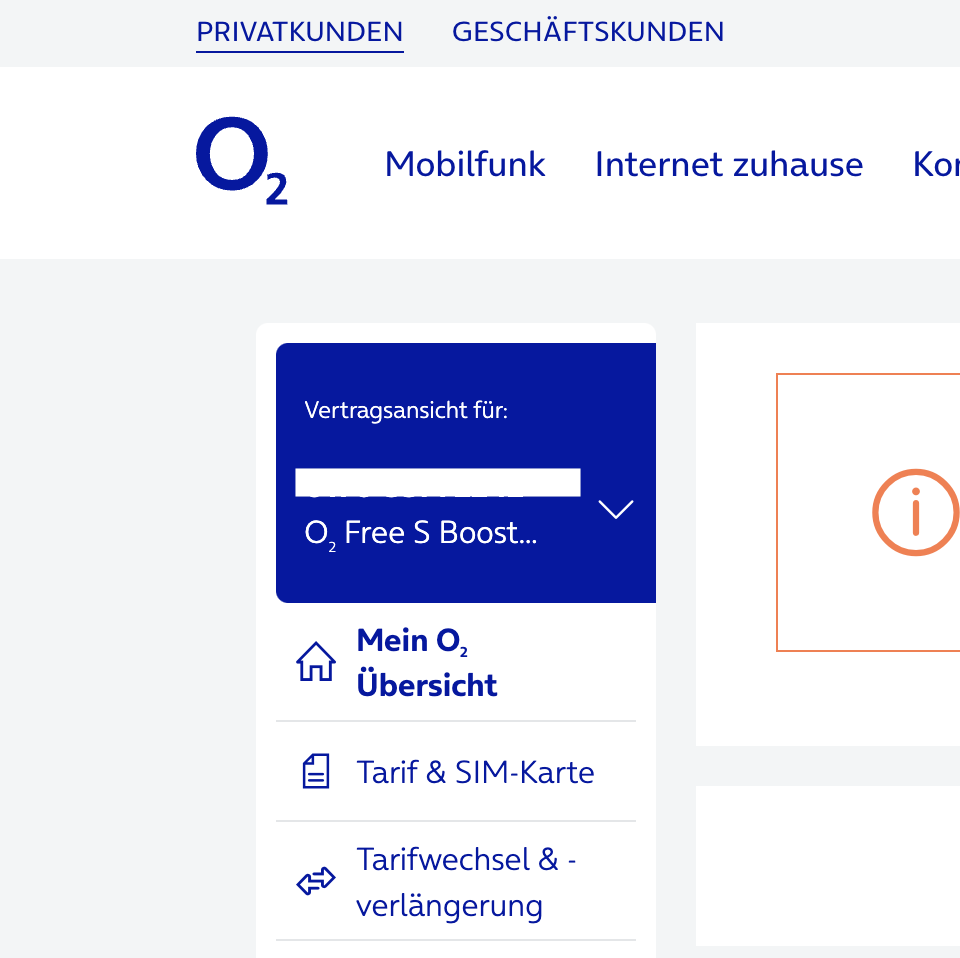Click the O2 logo
The height and width of the screenshot is (958, 960).
241,162
